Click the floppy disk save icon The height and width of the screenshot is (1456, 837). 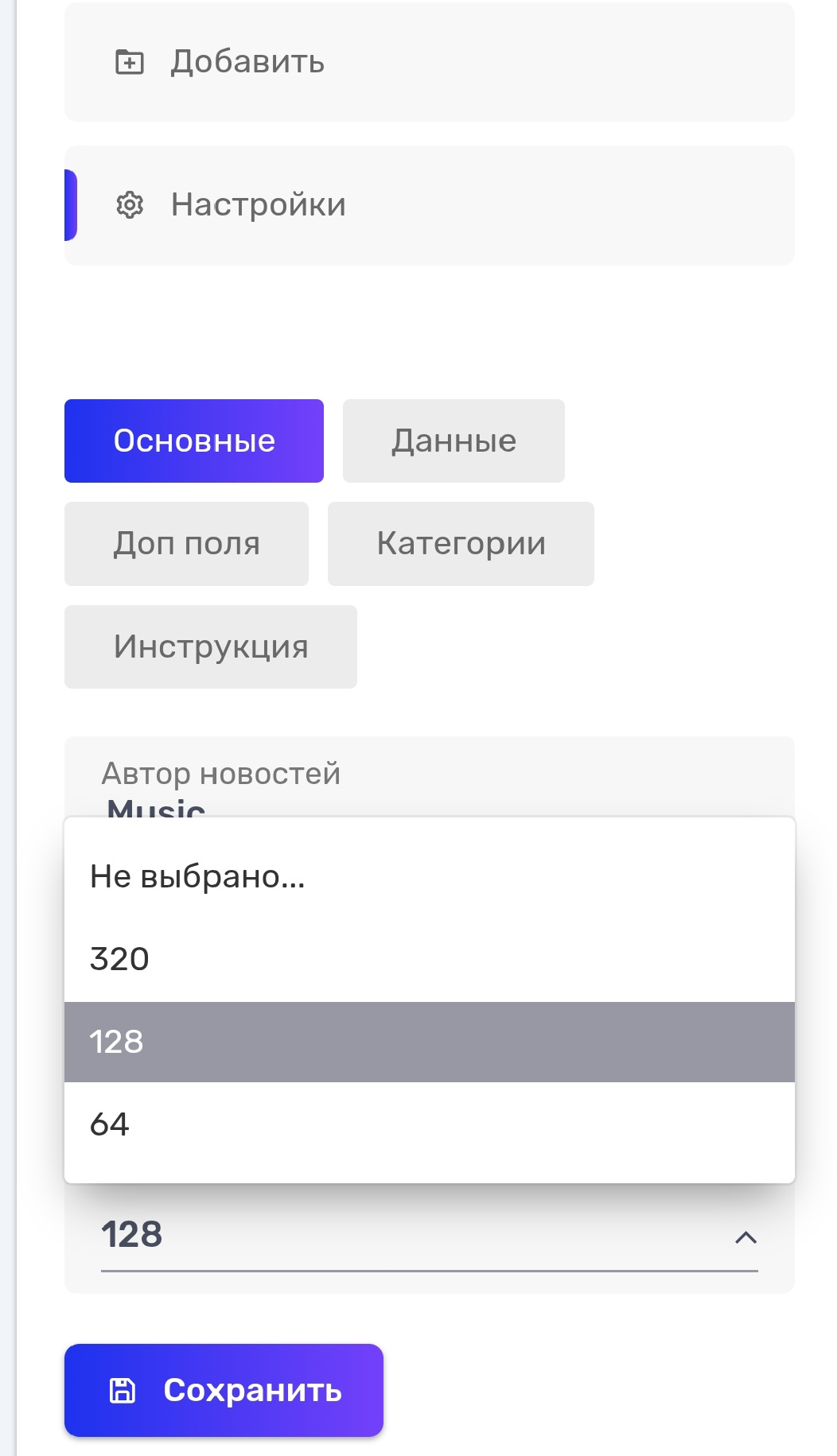[x=123, y=1390]
